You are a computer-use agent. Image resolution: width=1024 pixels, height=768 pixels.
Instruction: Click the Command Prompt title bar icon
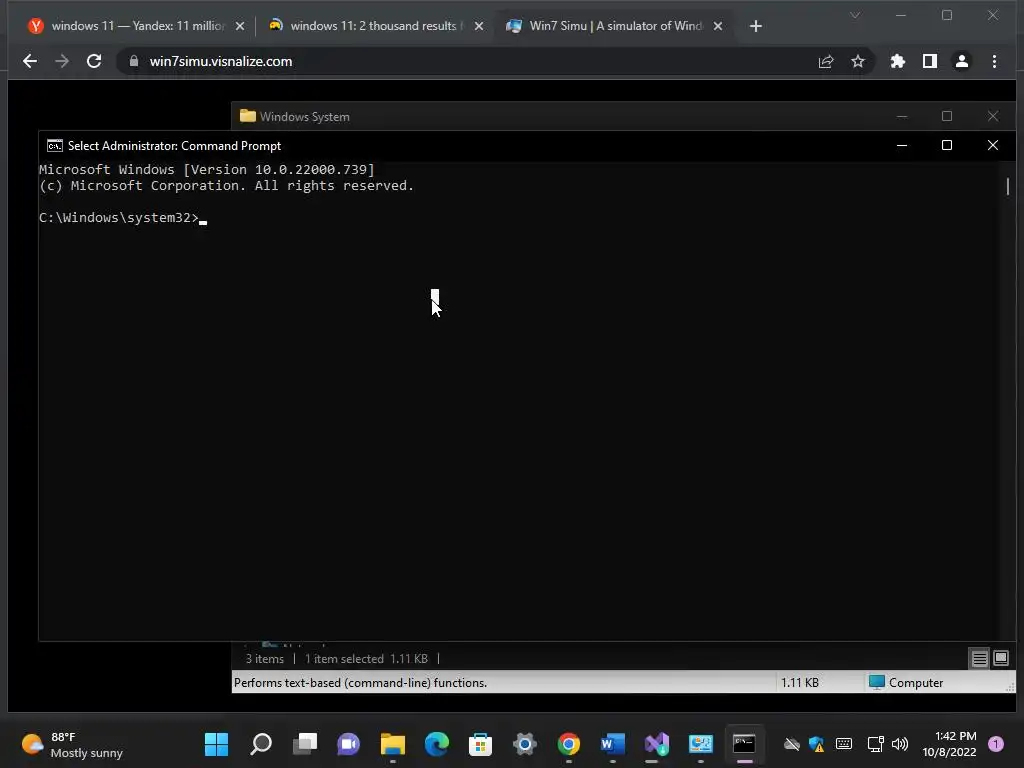tap(55, 146)
